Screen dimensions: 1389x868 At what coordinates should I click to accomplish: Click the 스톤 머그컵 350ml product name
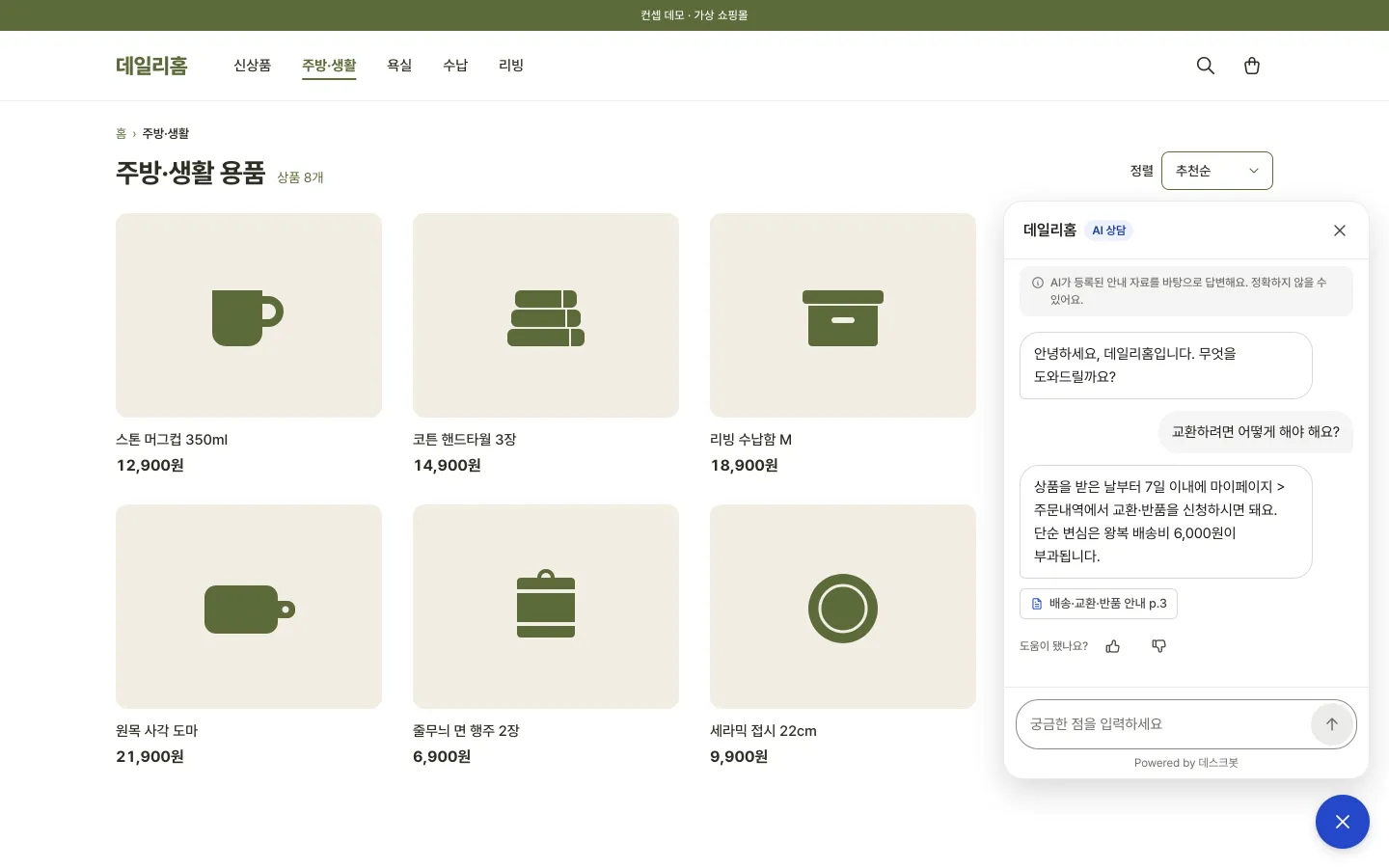pos(172,440)
